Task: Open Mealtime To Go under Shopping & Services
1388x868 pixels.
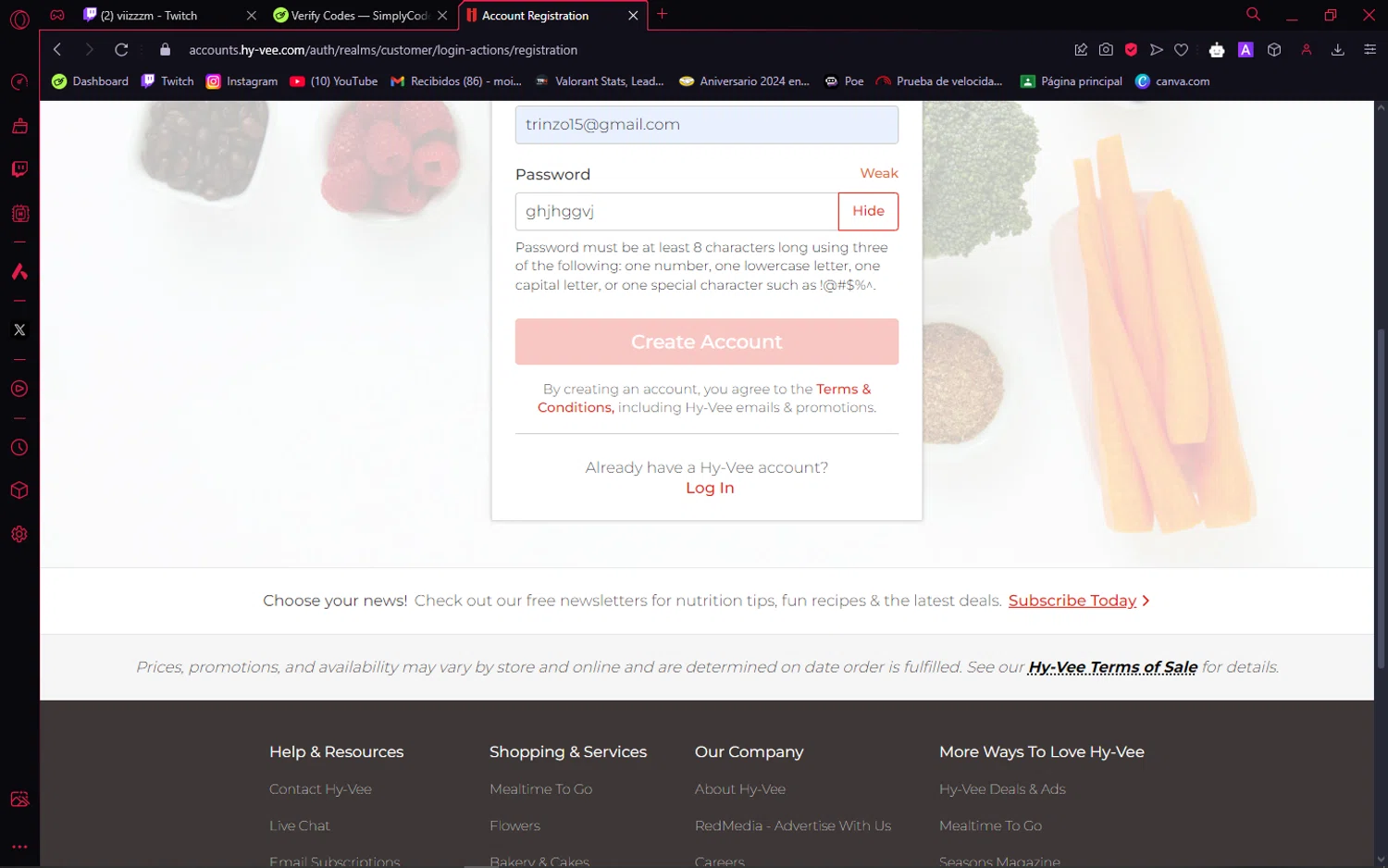Action: click(x=540, y=789)
